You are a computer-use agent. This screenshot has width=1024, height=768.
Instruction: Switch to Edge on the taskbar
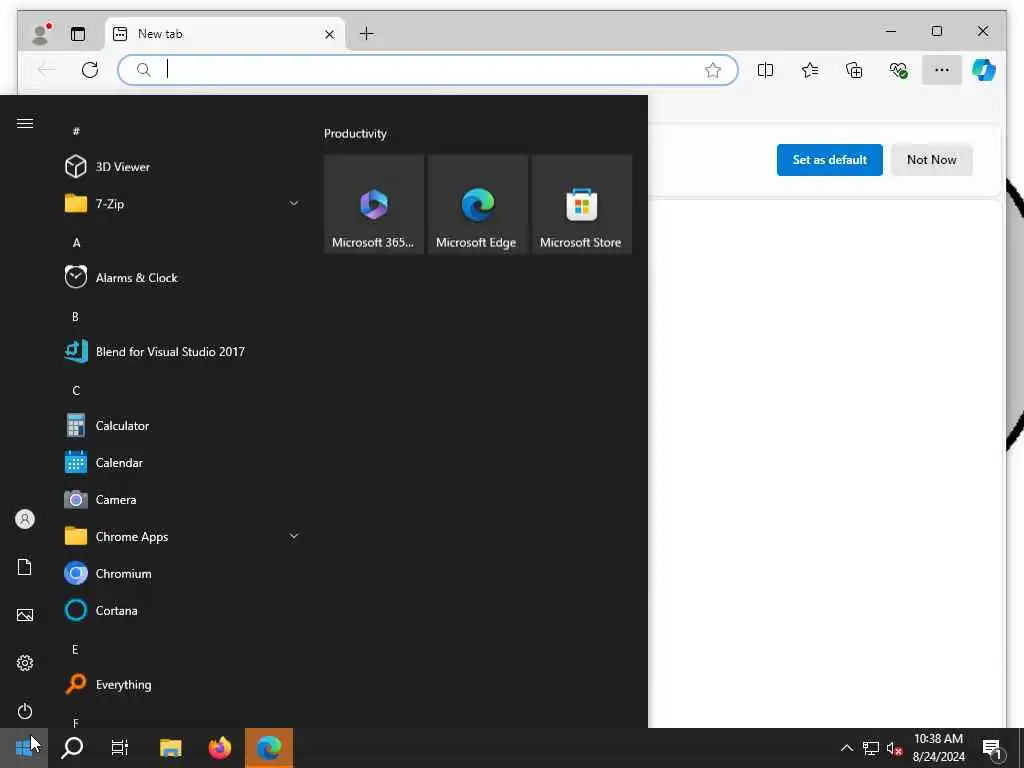[x=268, y=748]
